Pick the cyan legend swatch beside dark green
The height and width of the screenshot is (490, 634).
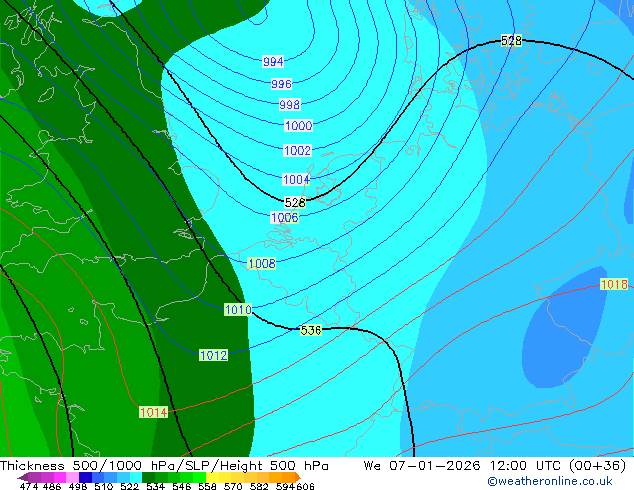[x=136, y=477]
